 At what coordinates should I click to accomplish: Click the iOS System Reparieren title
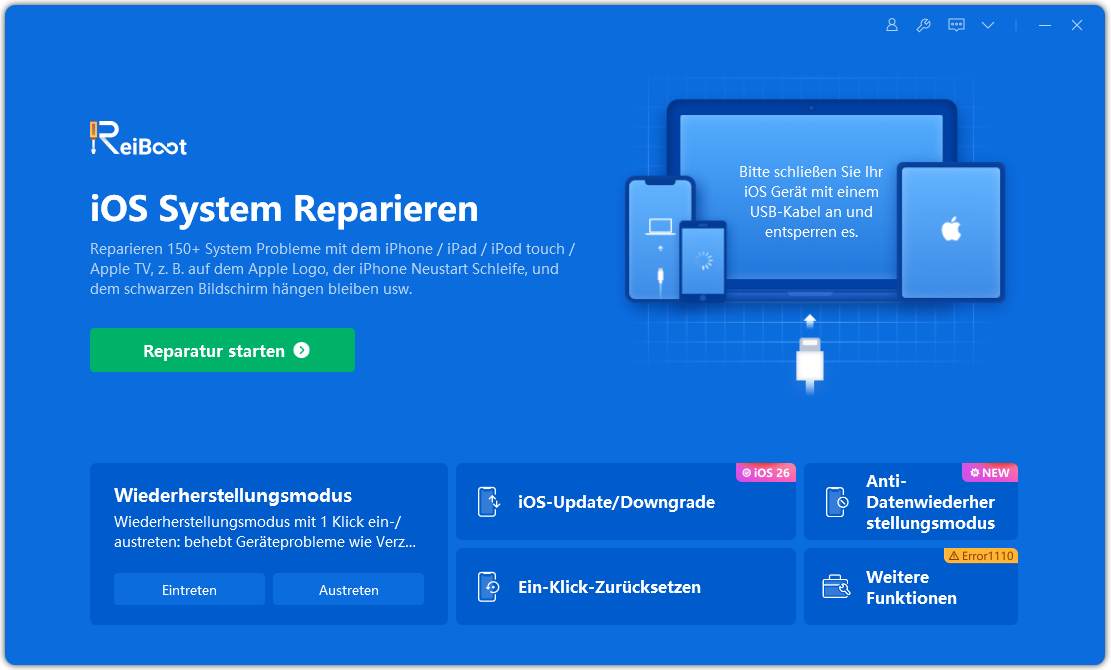point(284,209)
